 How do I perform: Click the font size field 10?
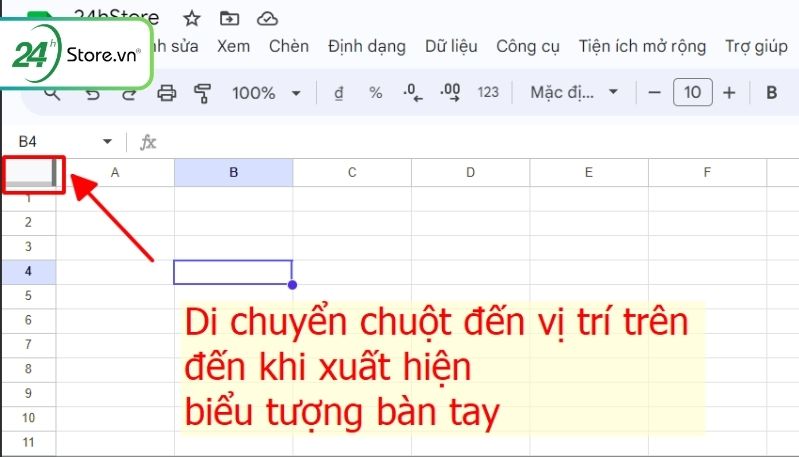pyautogui.click(x=693, y=92)
